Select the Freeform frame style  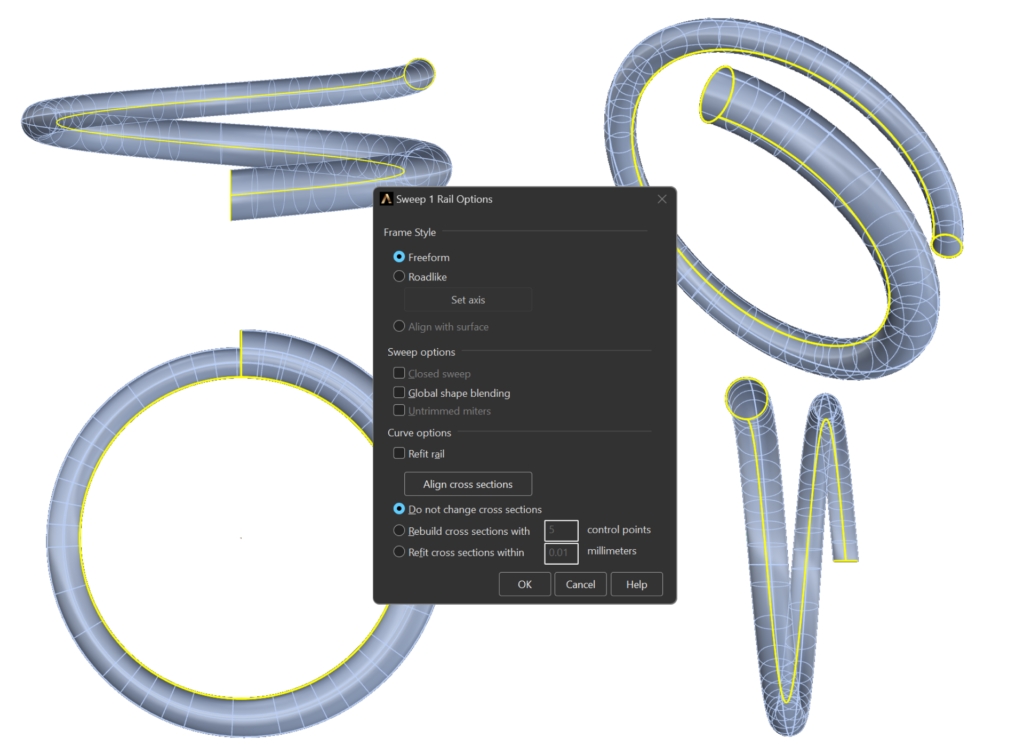click(x=400, y=257)
